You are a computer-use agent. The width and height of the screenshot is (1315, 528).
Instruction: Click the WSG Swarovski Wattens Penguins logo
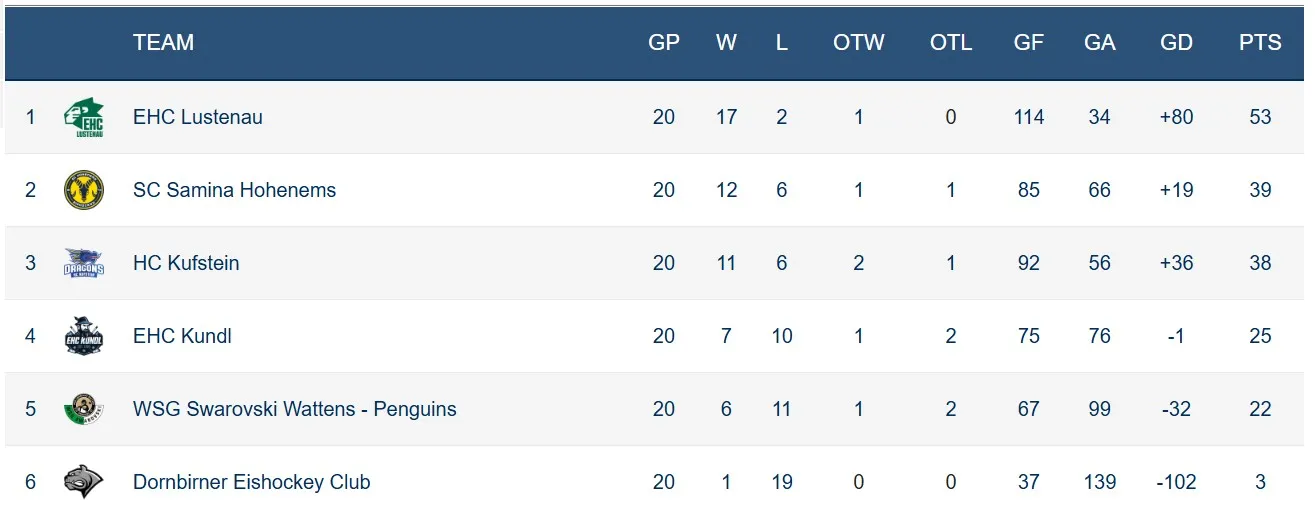point(84,409)
